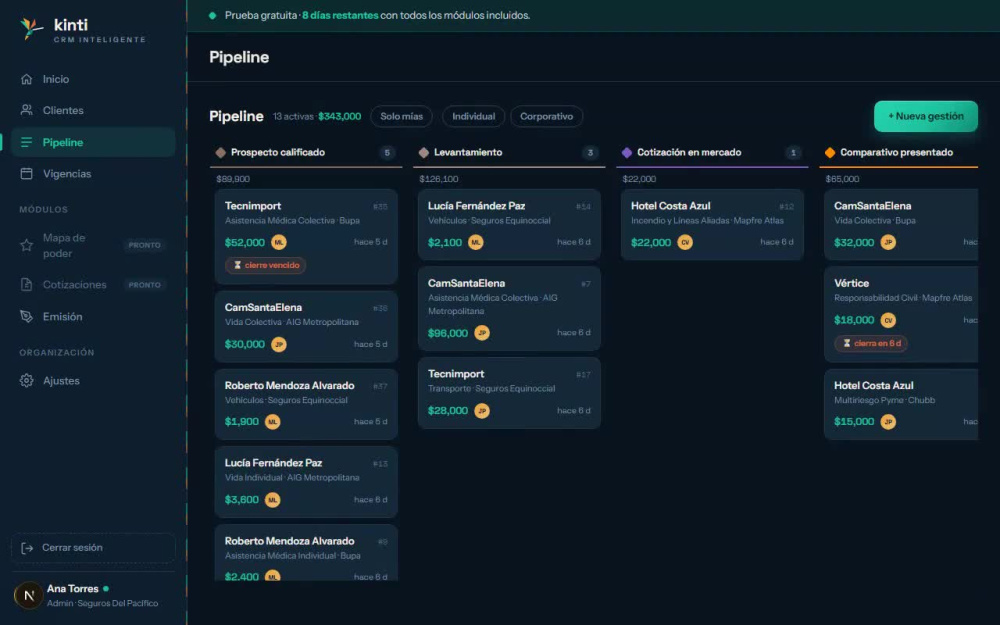Toggle the Corporativo filter chip
Screen dimensions: 1000x625
(x=547, y=116)
